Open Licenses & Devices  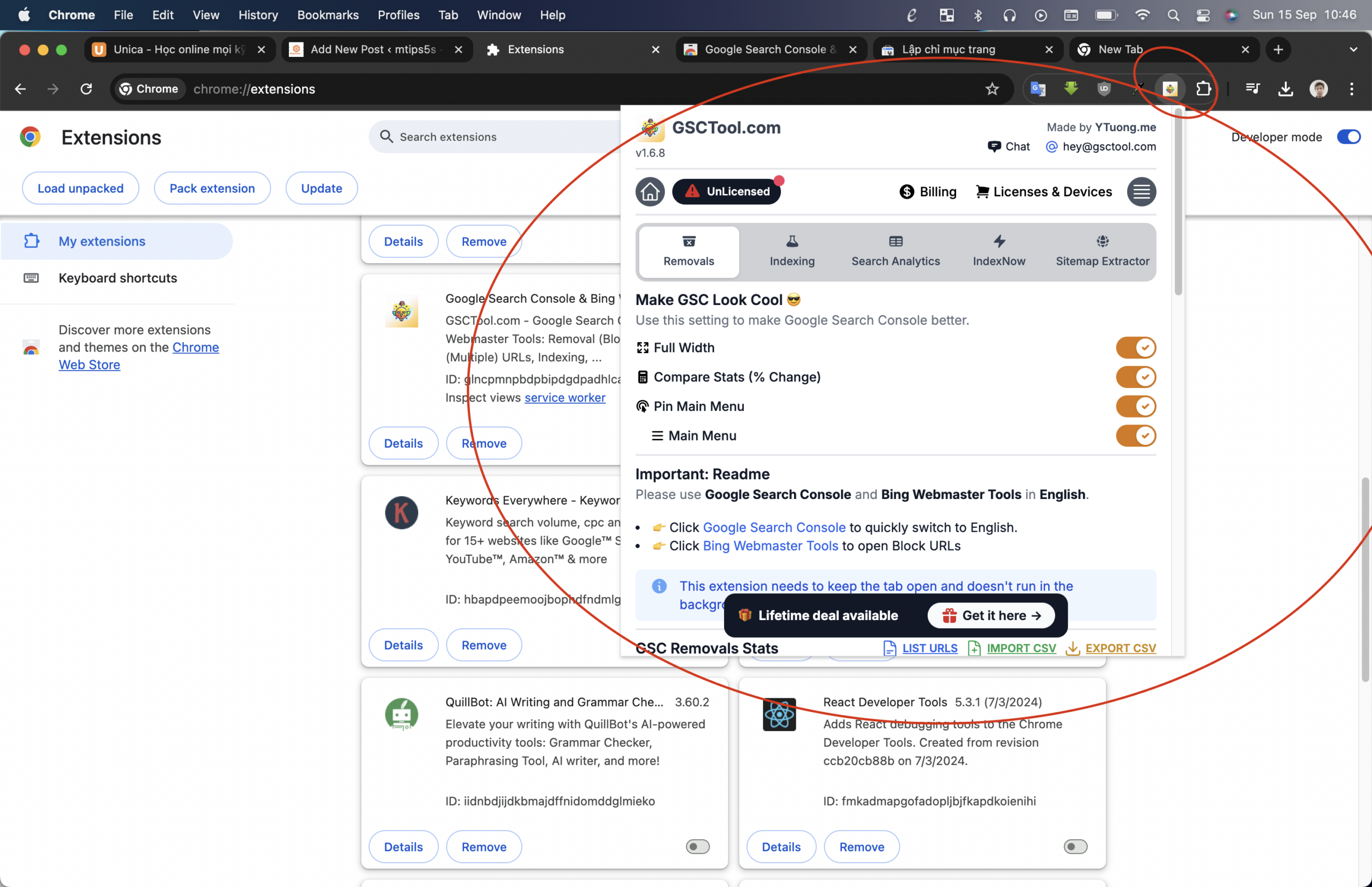[1043, 192]
